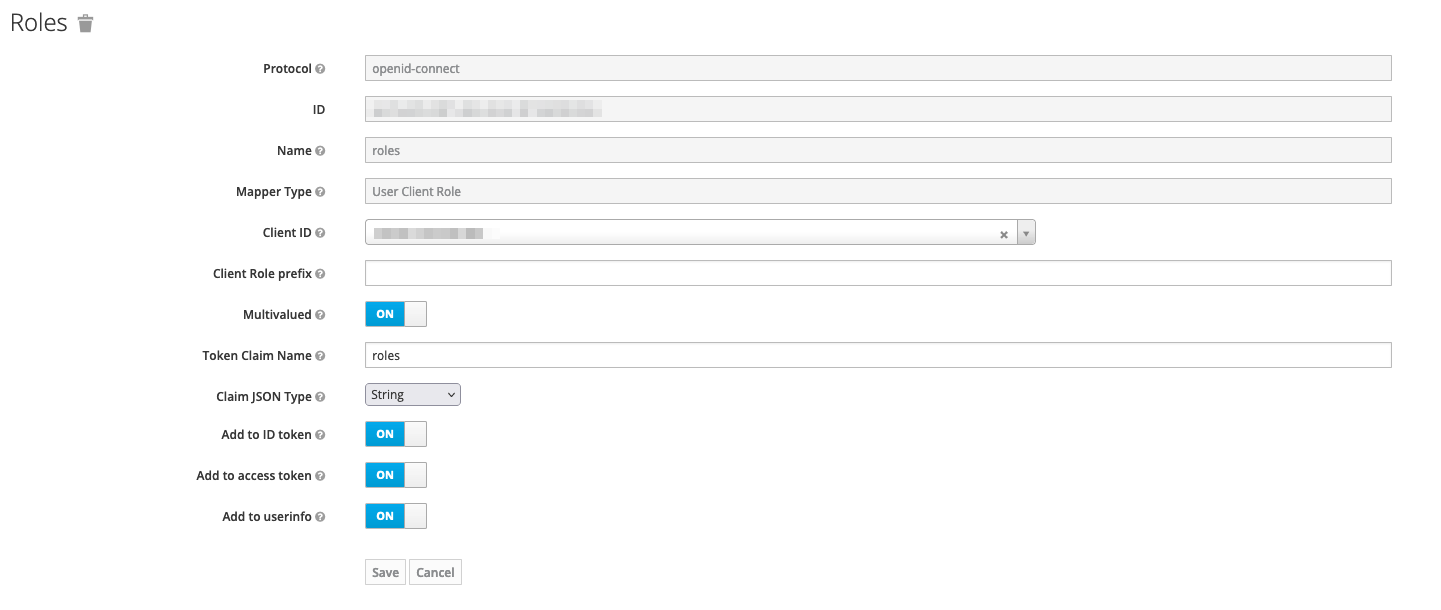Clear the selected Client ID with the x
This screenshot has width=1441, height=610.
coord(1004,232)
